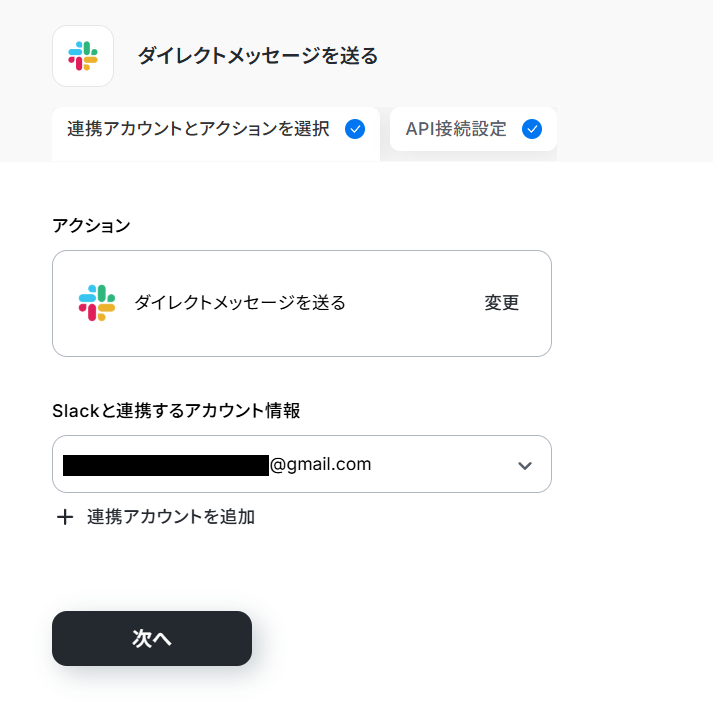
Task: Click the Slackと連携するアカウント情報 label
Action: point(176,410)
